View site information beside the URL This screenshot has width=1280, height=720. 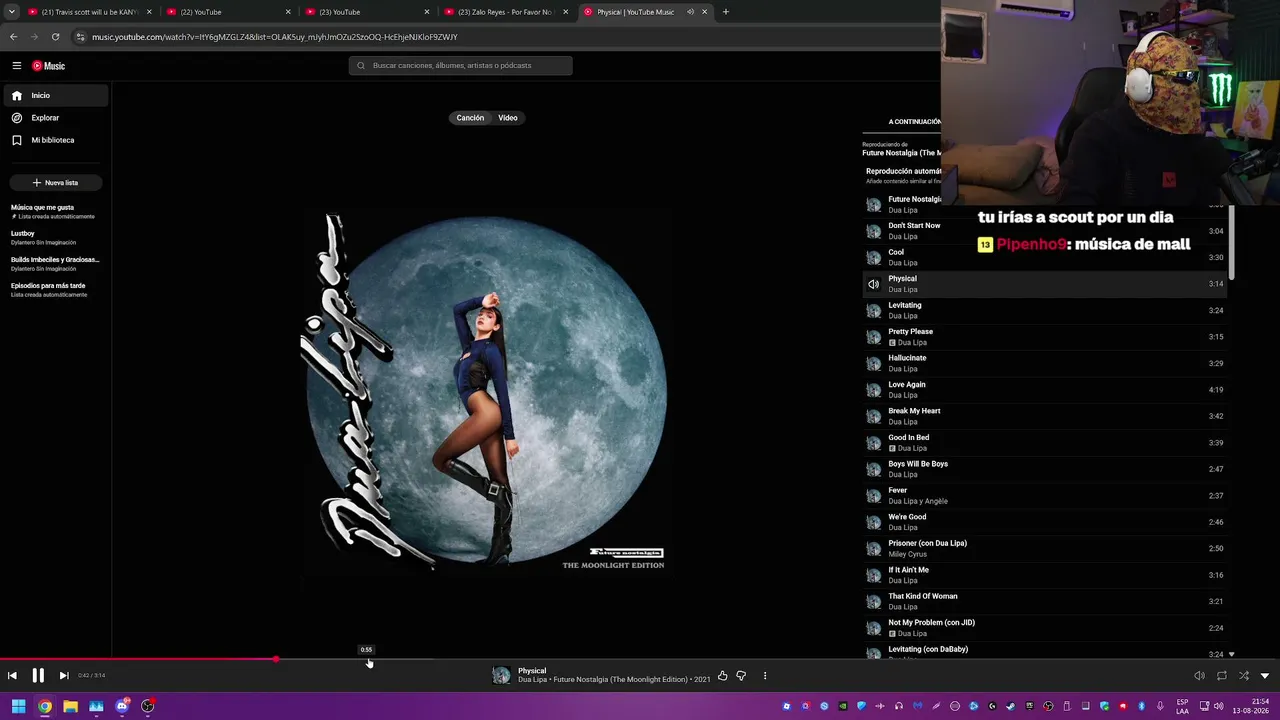80,37
